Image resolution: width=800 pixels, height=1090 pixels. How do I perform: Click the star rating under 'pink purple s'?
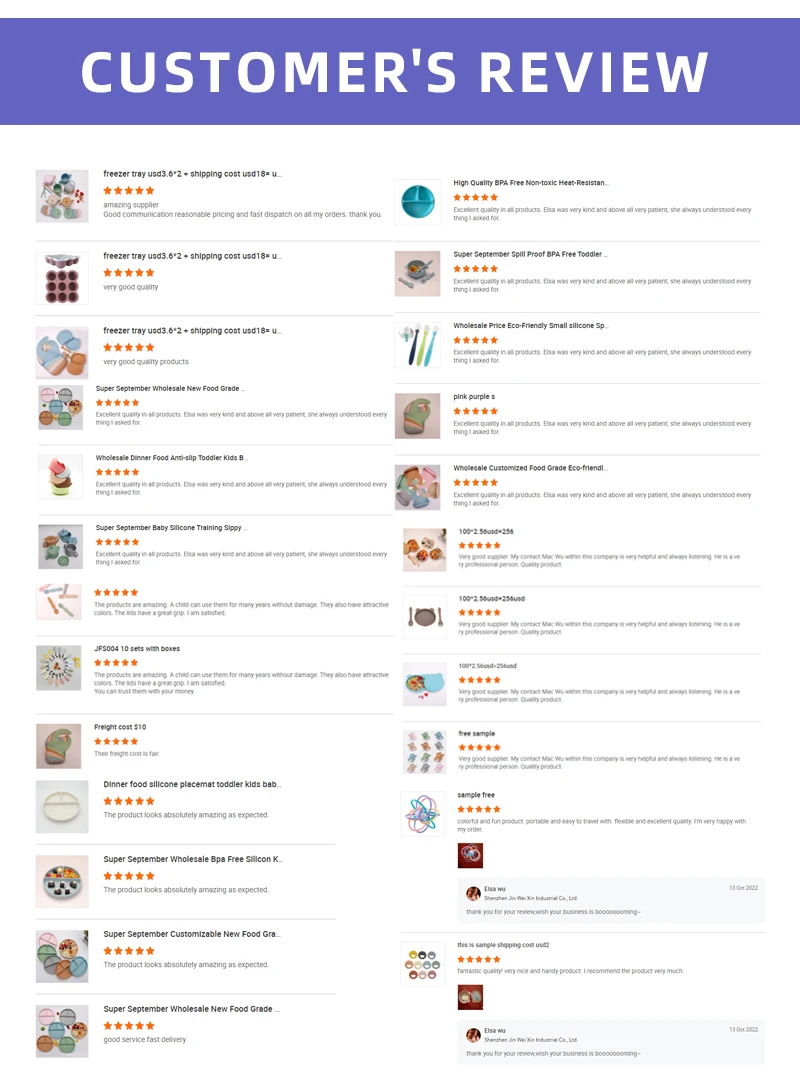pyautogui.click(x=476, y=412)
